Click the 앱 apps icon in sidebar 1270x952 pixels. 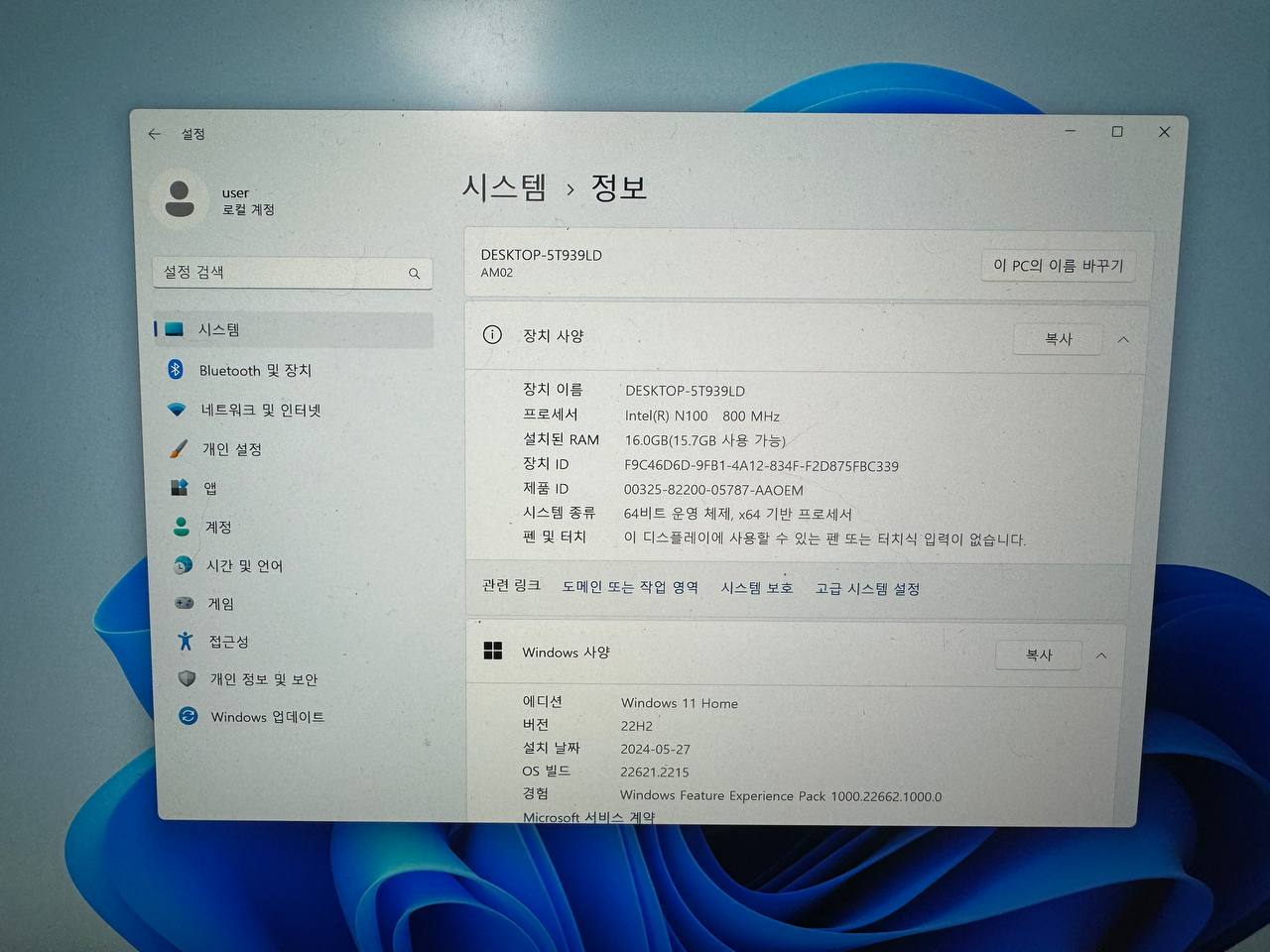(x=180, y=488)
